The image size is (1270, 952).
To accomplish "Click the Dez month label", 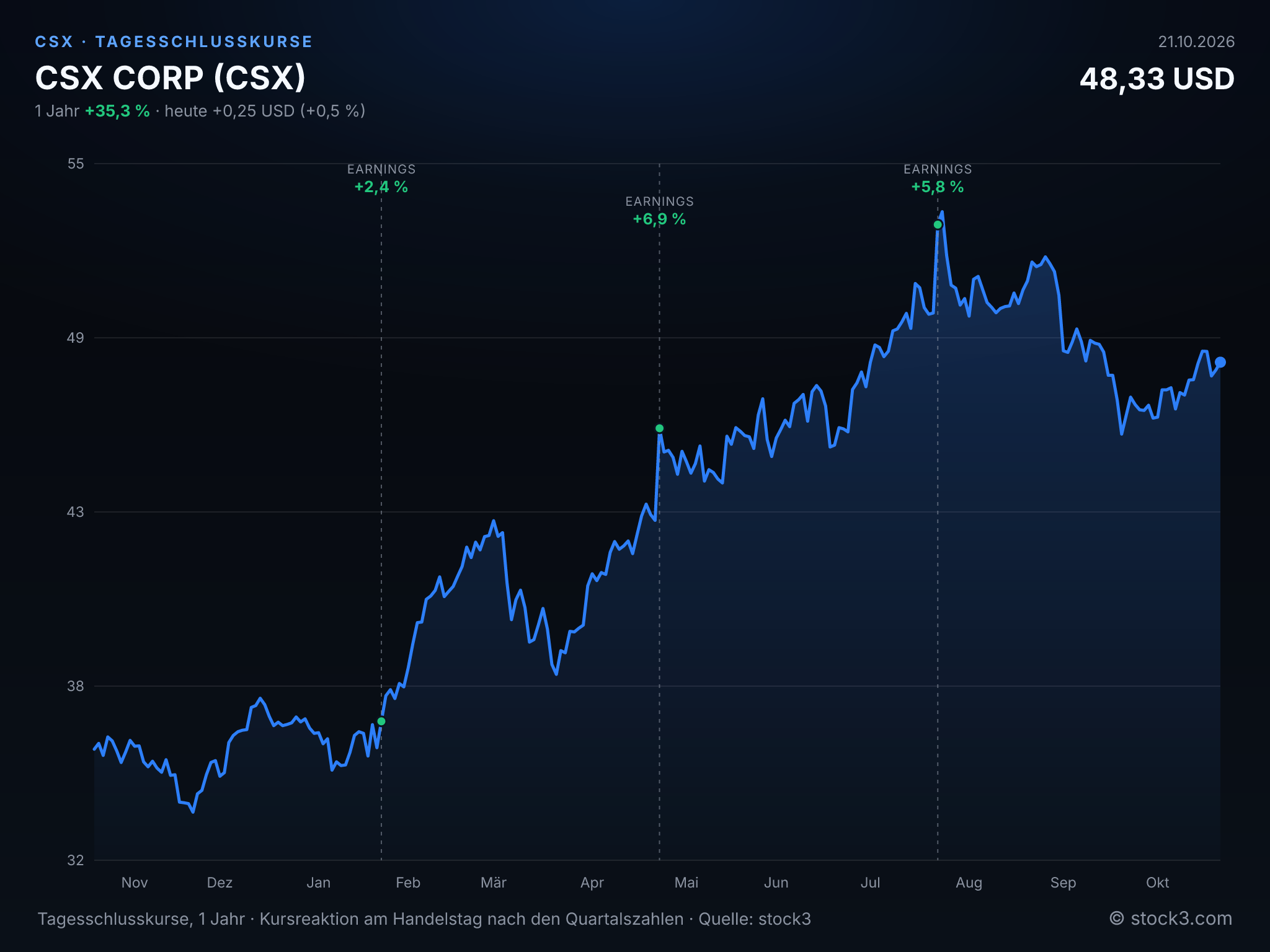I will point(220,883).
